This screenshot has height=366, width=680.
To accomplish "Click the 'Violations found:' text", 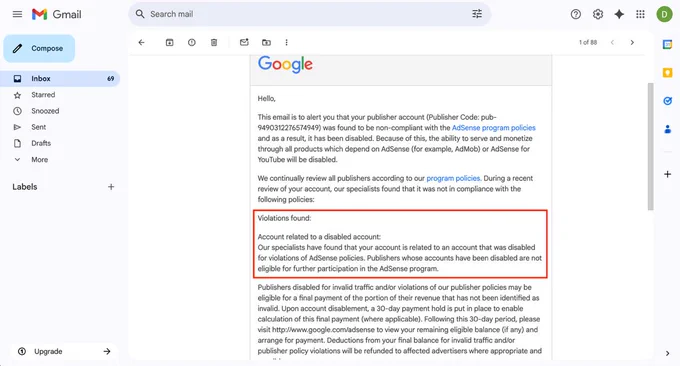I will pos(284,218).
